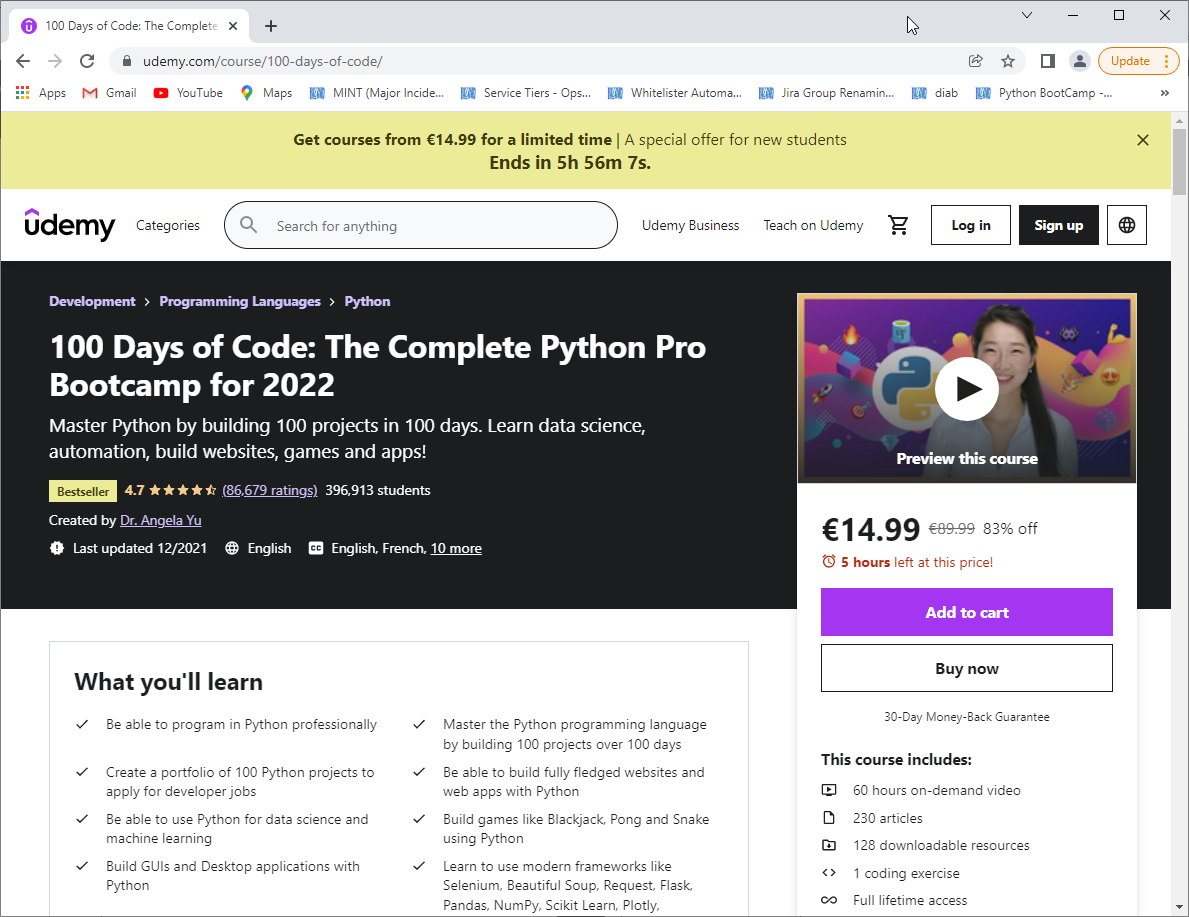
Task: Open the Chrome tab search chevron
Action: [1027, 15]
